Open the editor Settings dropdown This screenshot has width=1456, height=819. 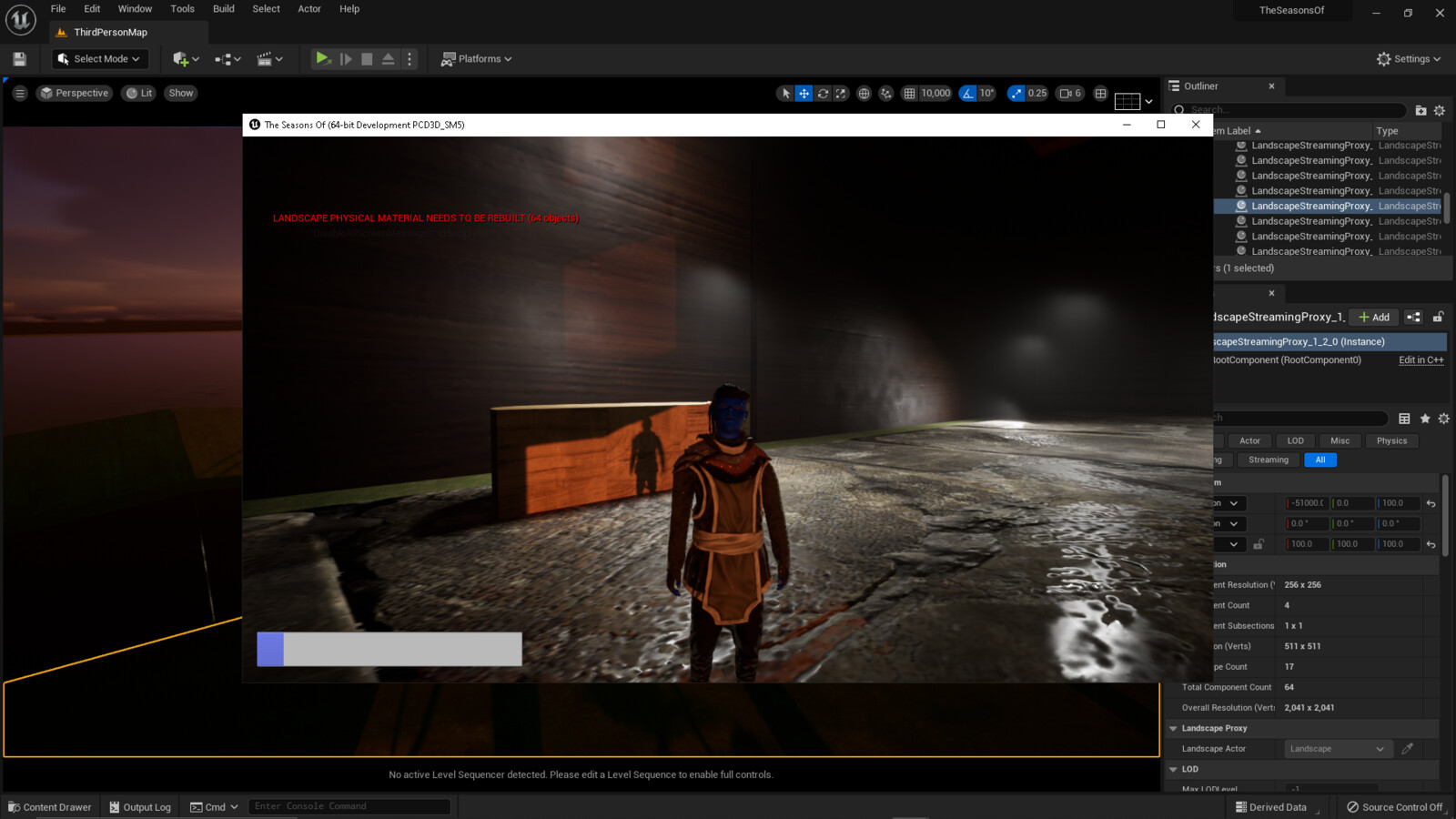1409,59
